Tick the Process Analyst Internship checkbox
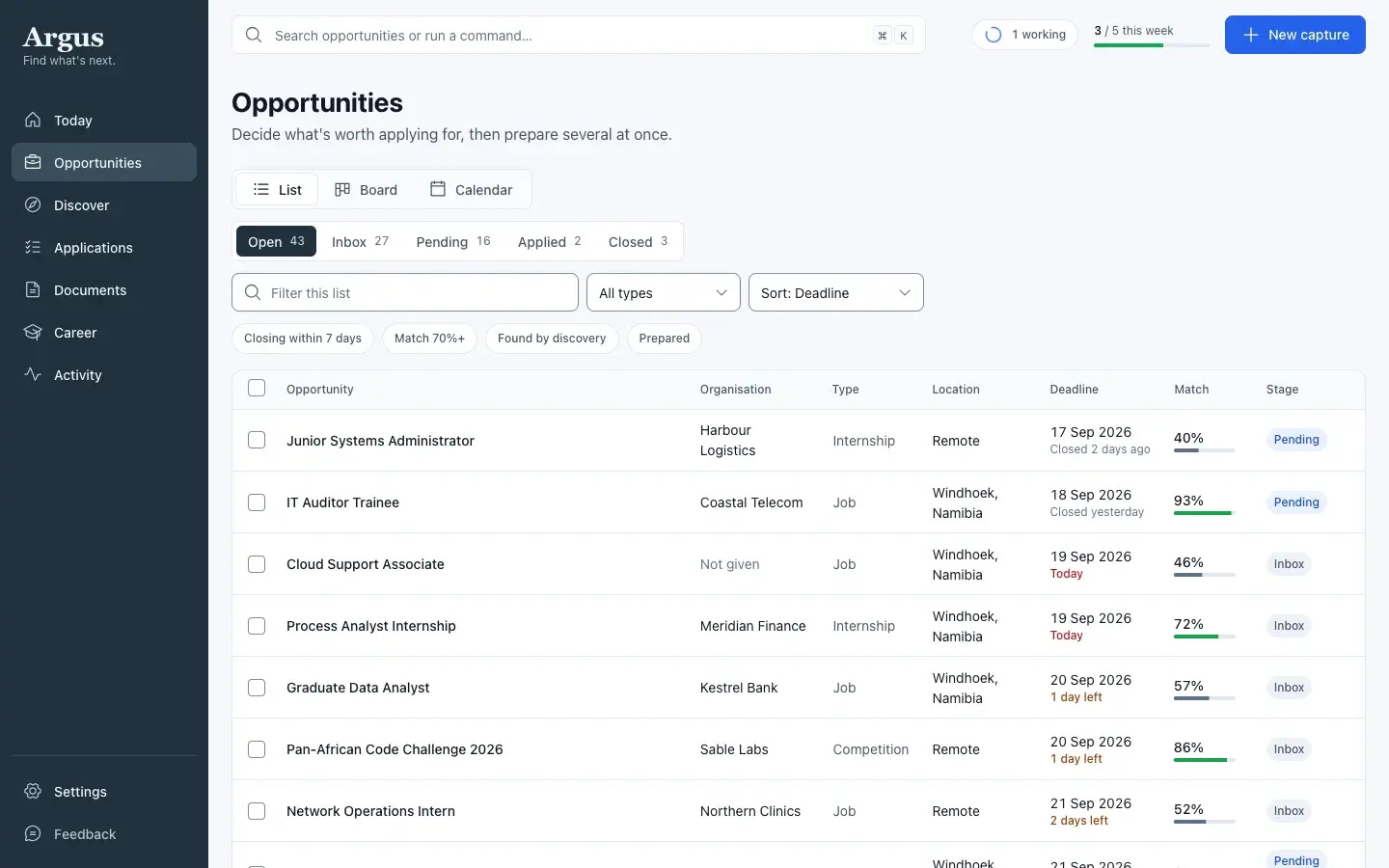The width and height of the screenshot is (1389, 868). 257,625
